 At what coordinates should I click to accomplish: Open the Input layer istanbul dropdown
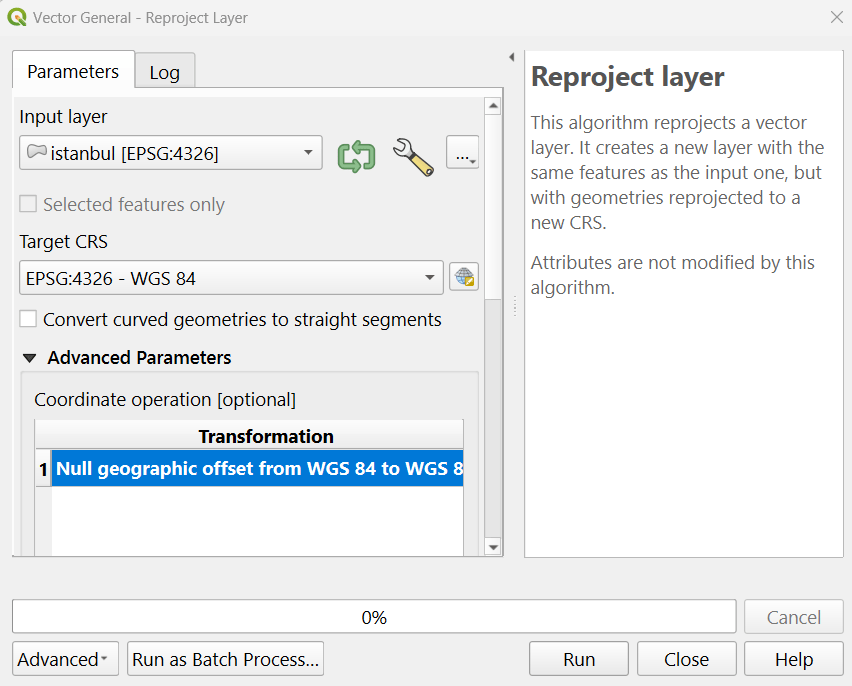point(170,153)
